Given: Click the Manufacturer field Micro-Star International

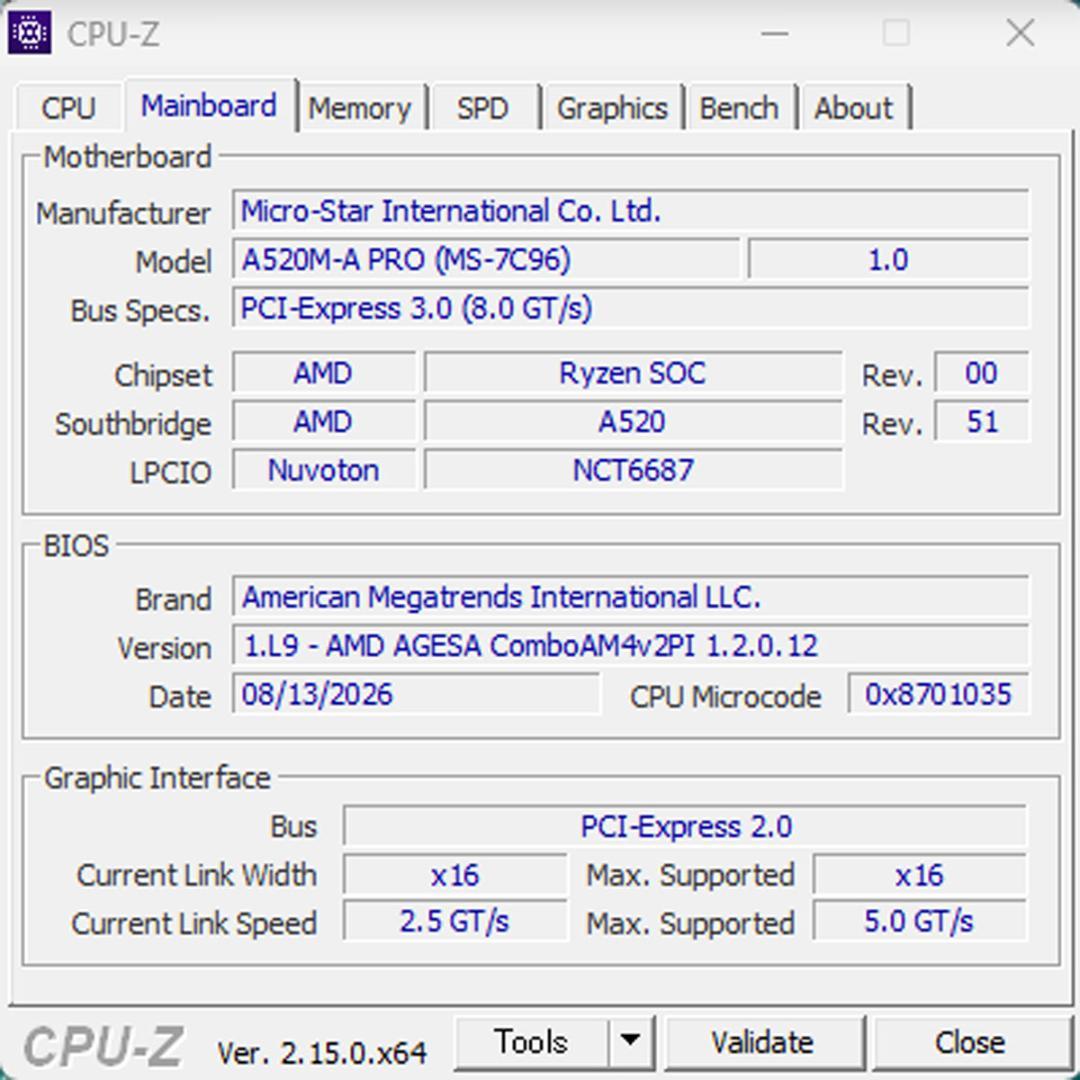Looking at the screenshot, I should tap(630, 211).
